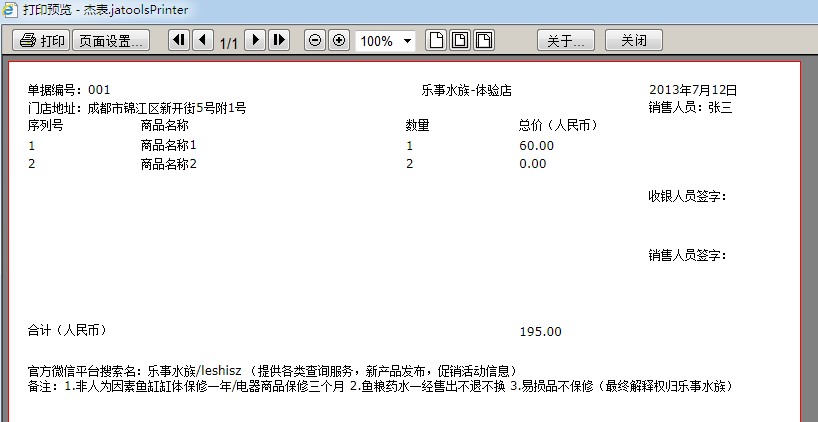Click the sales signature label 销售人员签字
The height and width of the screenshot is (422, 818).
coord(688,255)
